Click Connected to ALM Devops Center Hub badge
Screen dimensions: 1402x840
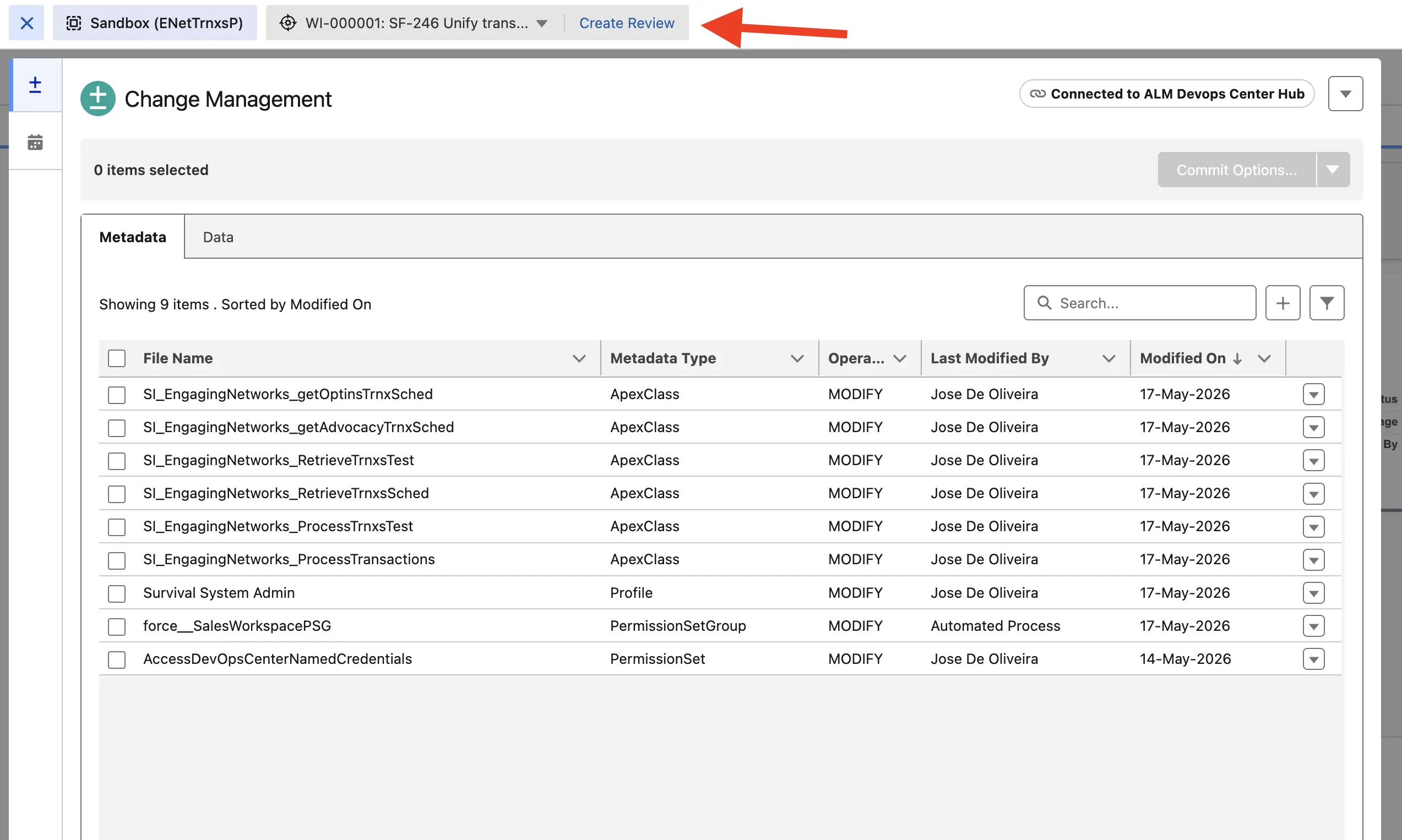tap(1166, 94)
